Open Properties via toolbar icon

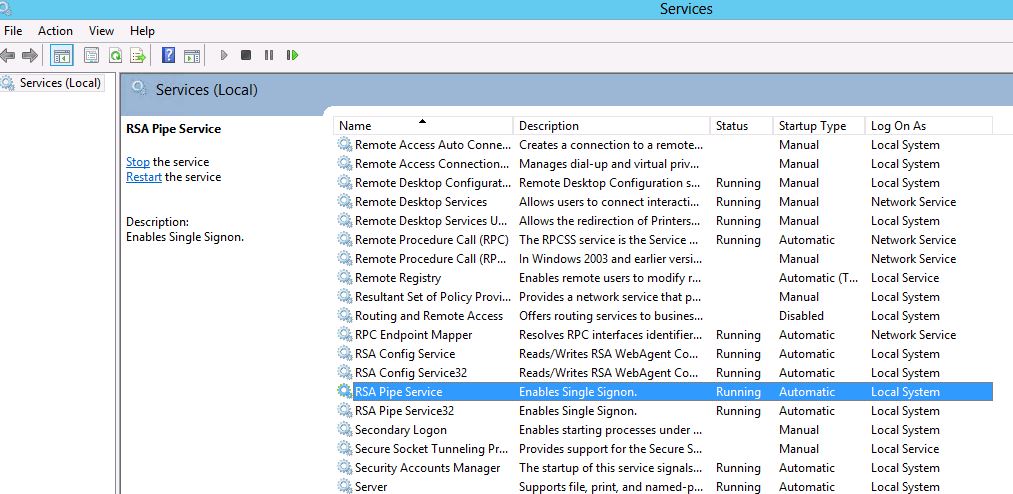click(92, 56)
